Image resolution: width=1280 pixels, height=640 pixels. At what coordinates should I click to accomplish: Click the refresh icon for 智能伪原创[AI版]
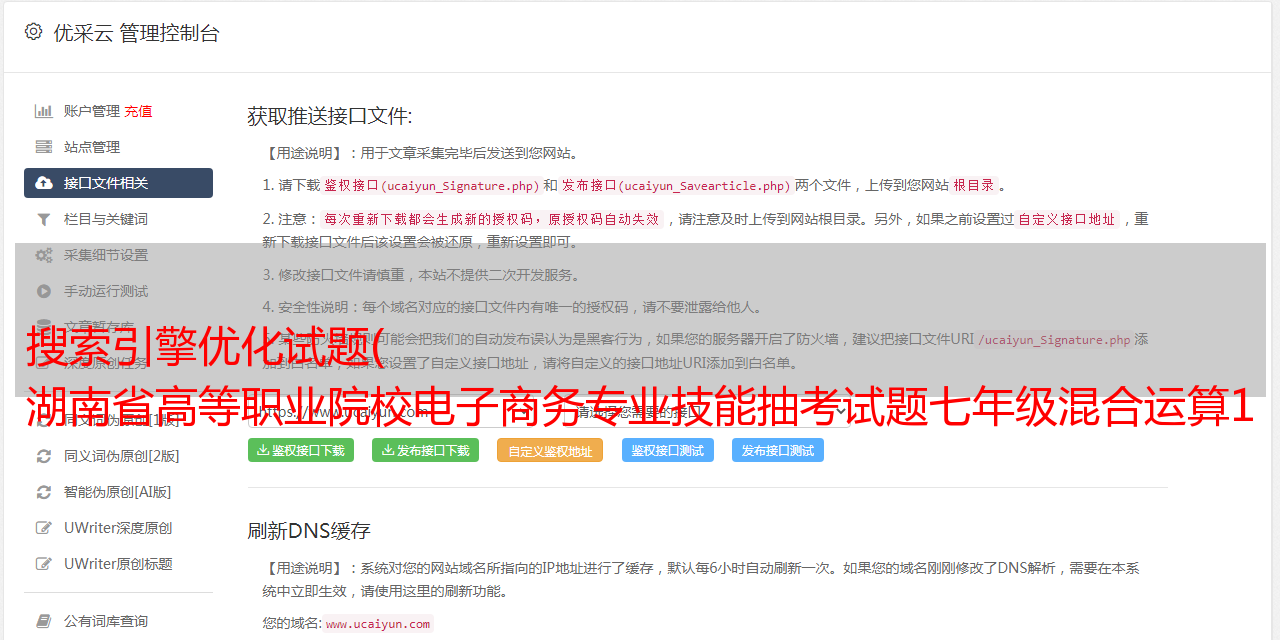(44, 492)
